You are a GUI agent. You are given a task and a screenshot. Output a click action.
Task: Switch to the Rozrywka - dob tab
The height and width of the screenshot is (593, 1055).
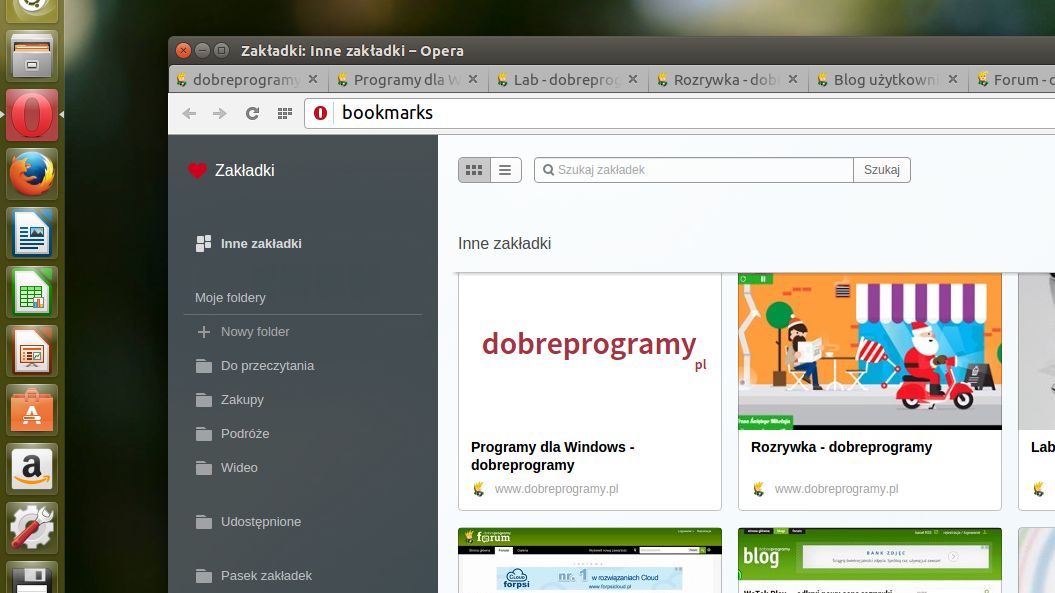pos(727,80)
